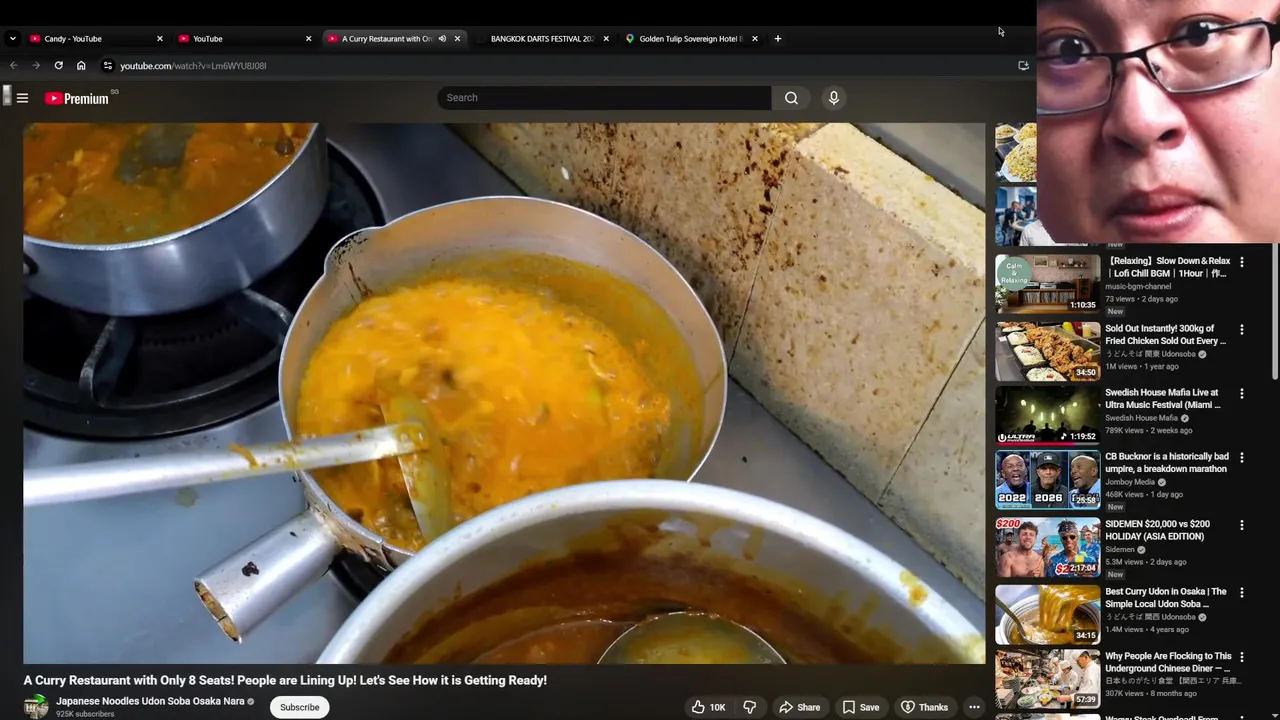Screen dimensions: 1280x720
Task: Click the video title text
Action: pos(285,680)
